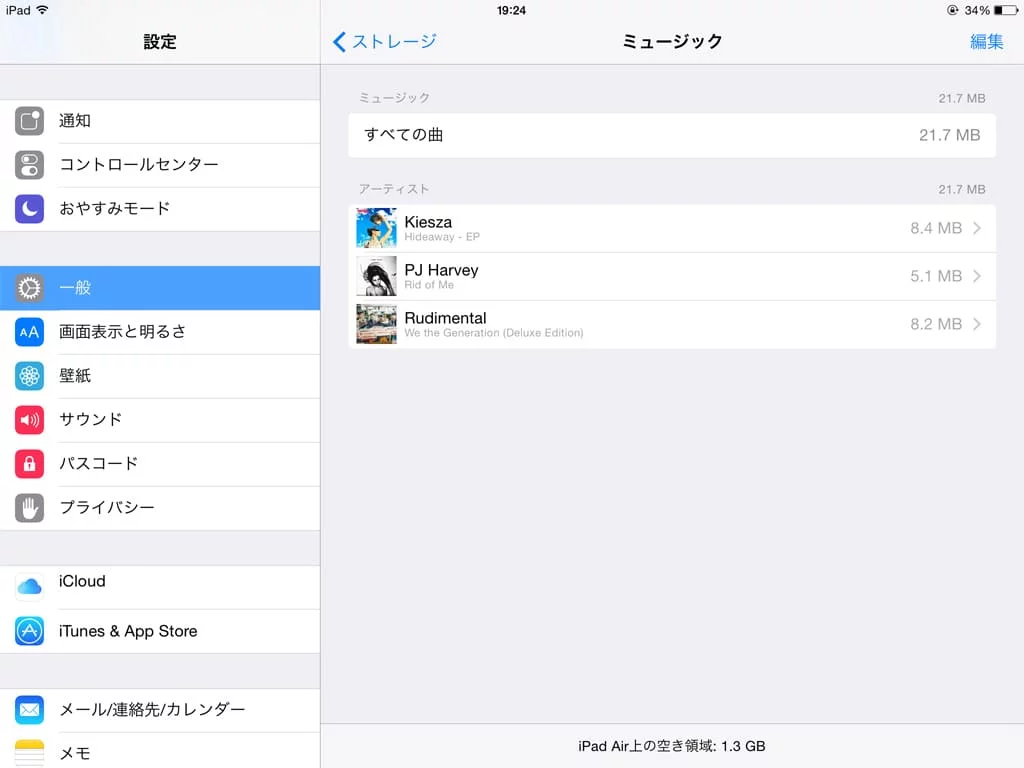The image size is (1024, 768).
Task: Open おやすみモード settings
Action: pos(160,208)
